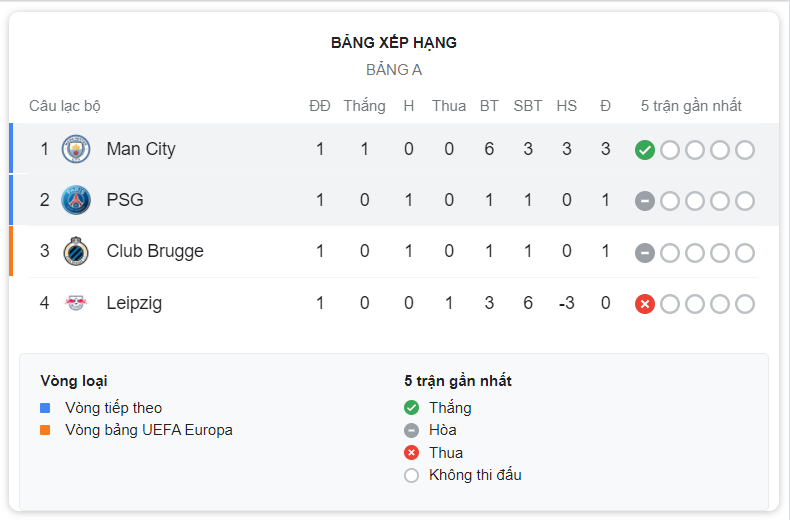This screenshot has height=520, width=790.
Task: Click the Thắng column header
Action: (x=364, y=106)
